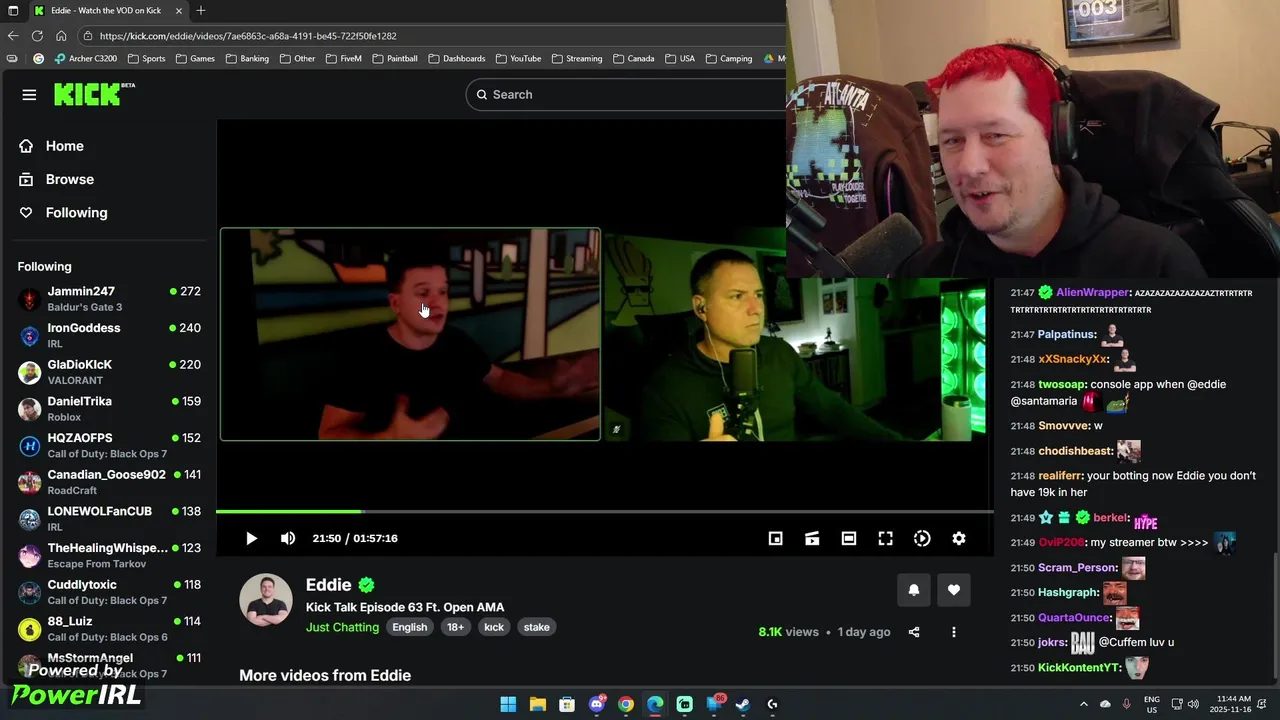1280x720 pixels.
Task: Go back in the browser
Action: coord(13,36)
